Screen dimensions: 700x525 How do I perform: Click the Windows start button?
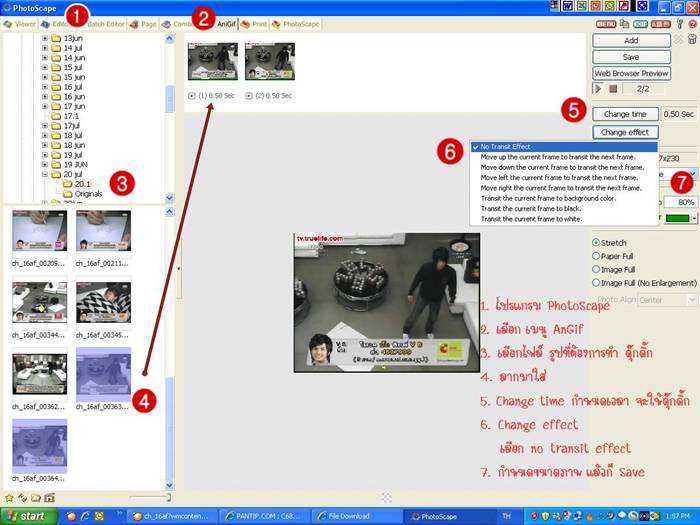pos(29,516)
